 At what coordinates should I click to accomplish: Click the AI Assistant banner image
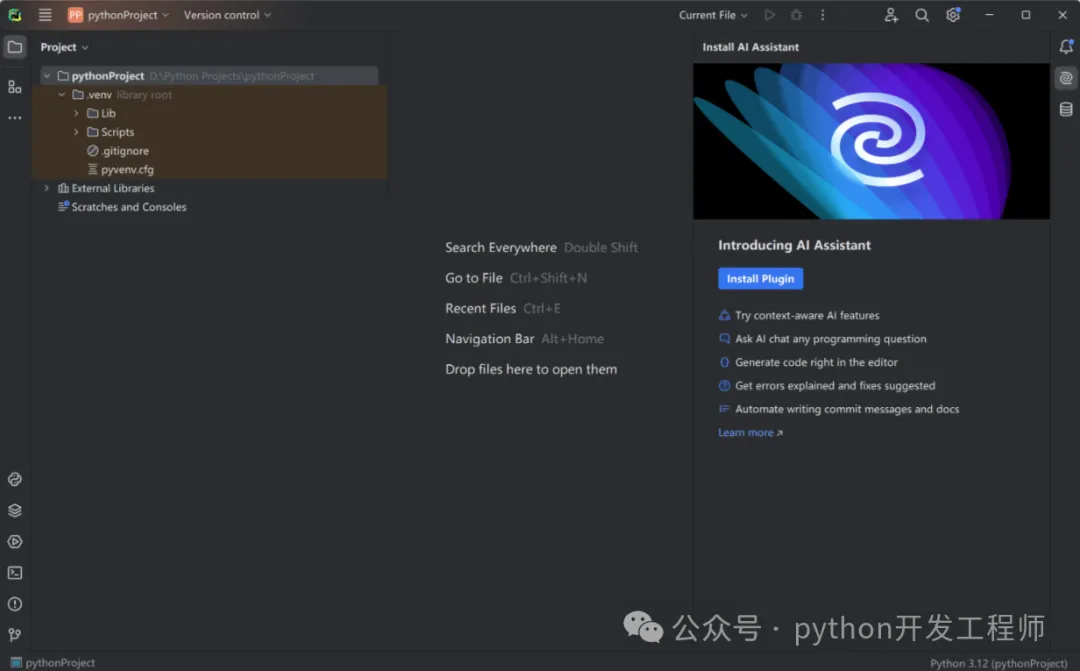pos(871,141)
